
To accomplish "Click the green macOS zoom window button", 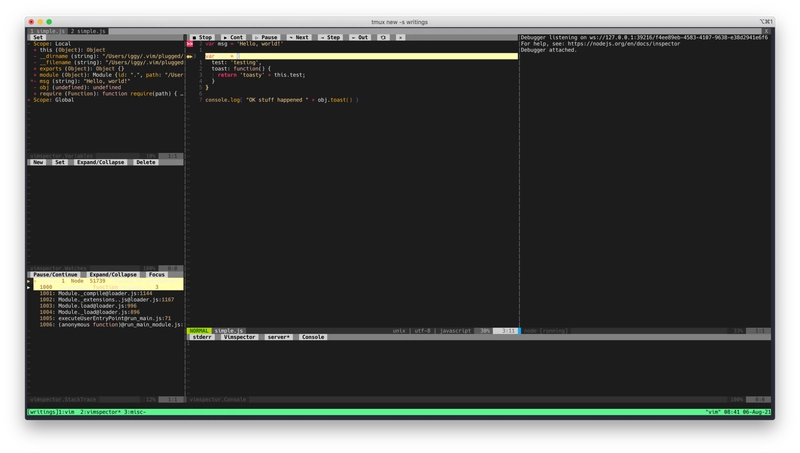I will click(x=49, y=22).
